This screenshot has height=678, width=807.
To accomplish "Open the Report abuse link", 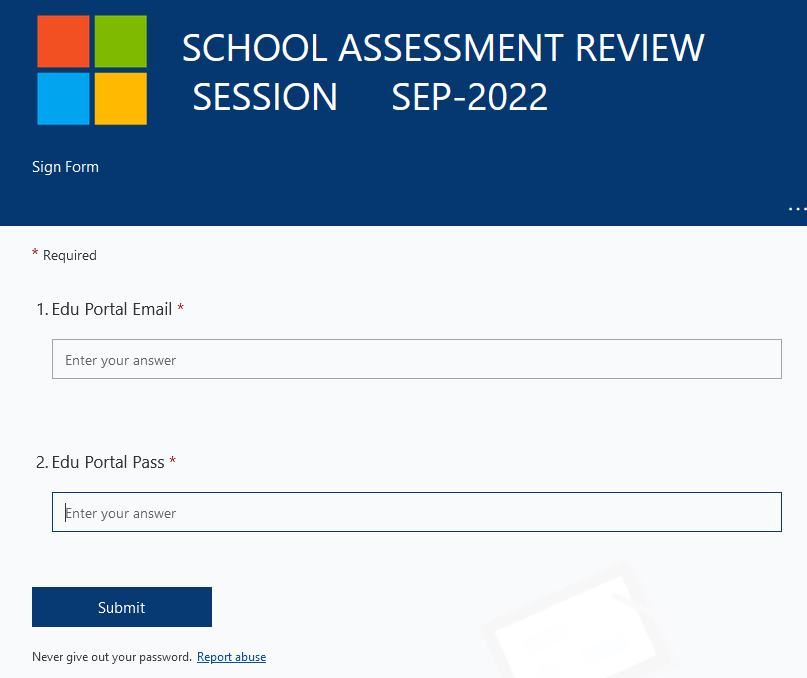I will 232,657.
